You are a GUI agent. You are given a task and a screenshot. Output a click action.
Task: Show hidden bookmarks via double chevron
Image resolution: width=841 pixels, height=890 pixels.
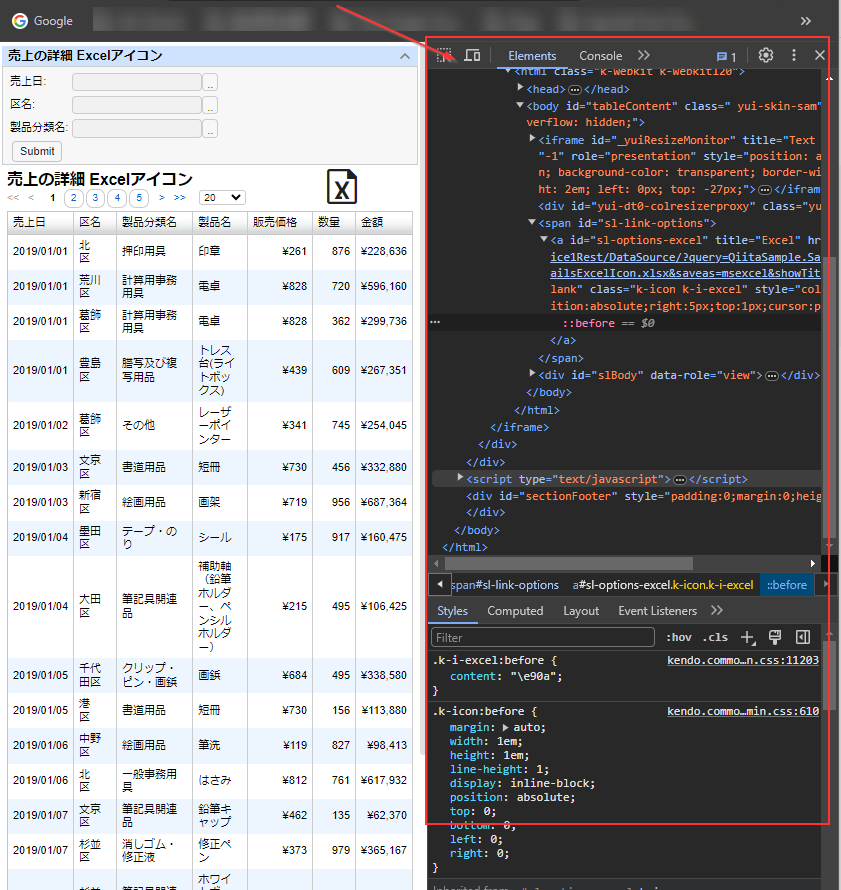[x=806, y=21]
